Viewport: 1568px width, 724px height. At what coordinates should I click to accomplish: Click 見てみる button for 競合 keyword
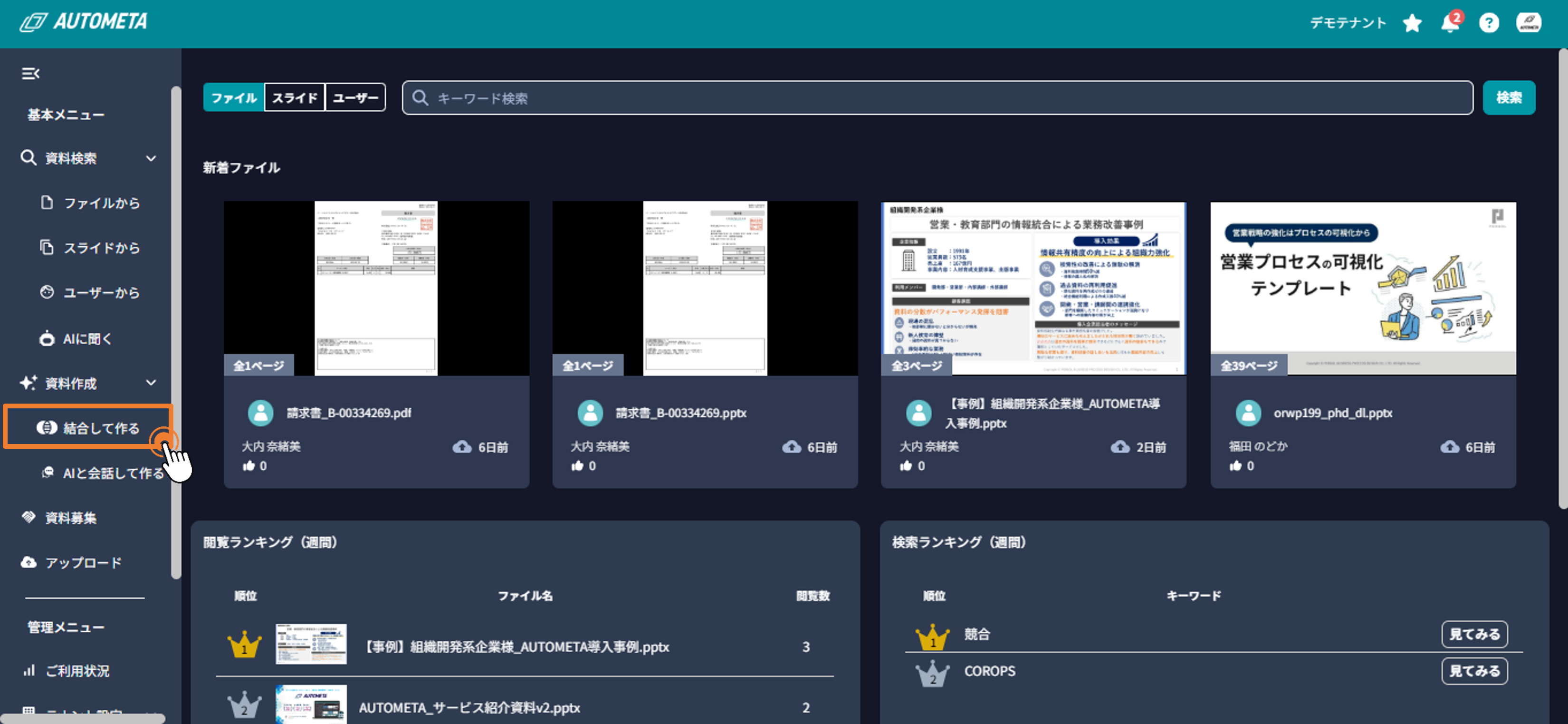click(1473, 634)
